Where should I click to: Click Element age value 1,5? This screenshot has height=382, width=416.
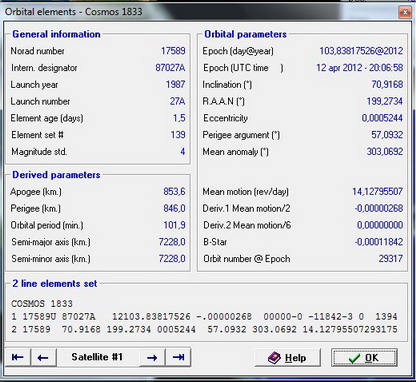(179, 118)
